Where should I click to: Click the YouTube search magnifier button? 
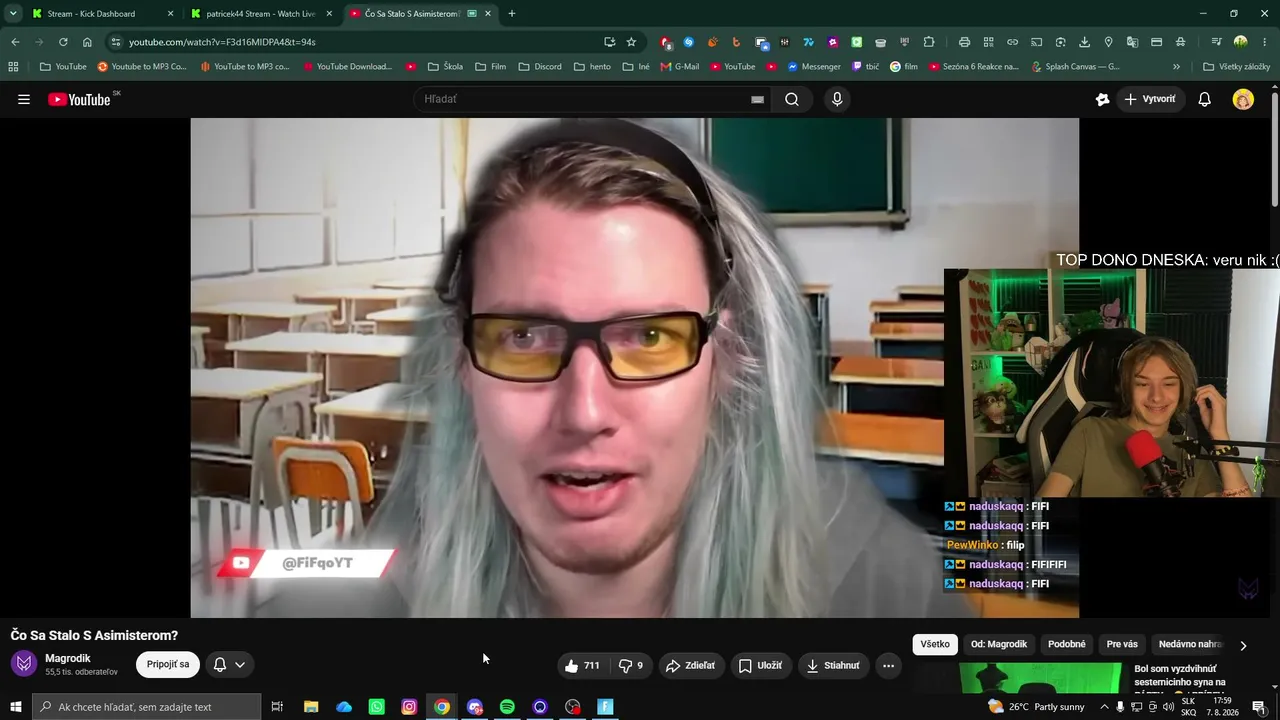coord(792,99)
